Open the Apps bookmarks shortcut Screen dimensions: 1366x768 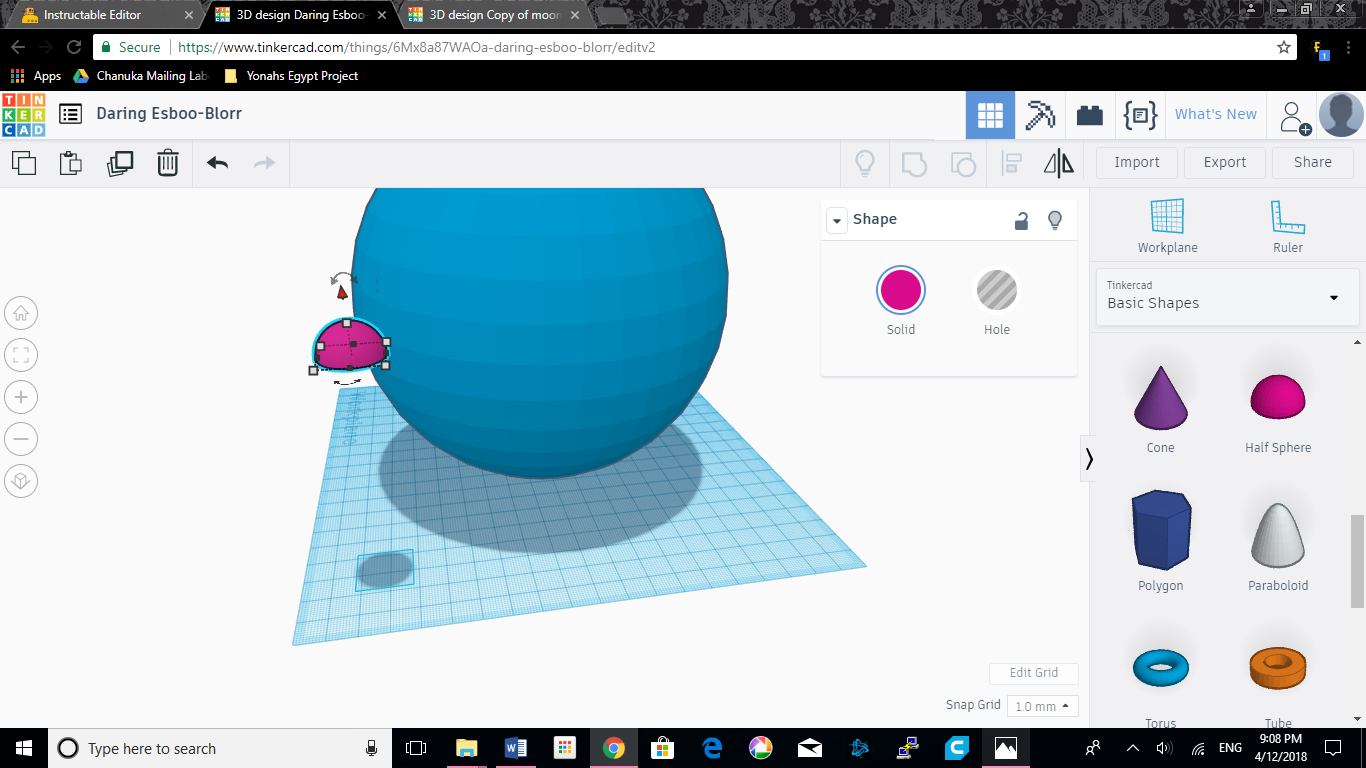36,76
